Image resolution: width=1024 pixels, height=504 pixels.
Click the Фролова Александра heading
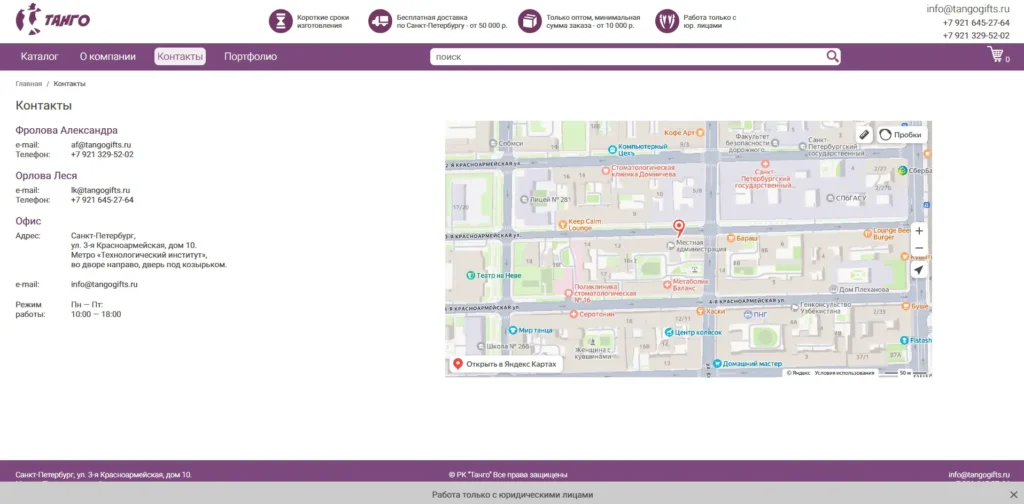point(67,130)
